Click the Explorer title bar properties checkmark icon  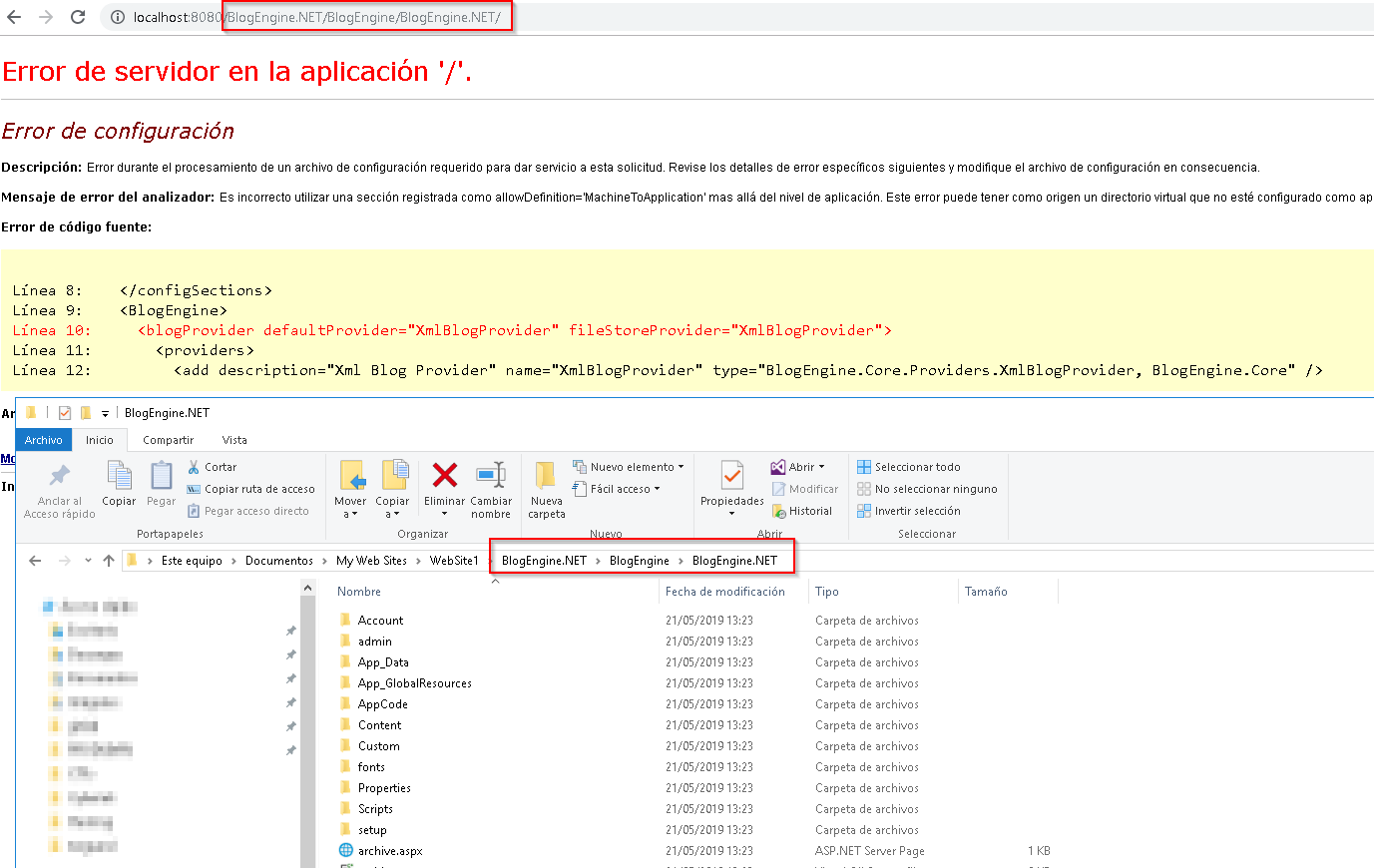[x=65, y=412]
